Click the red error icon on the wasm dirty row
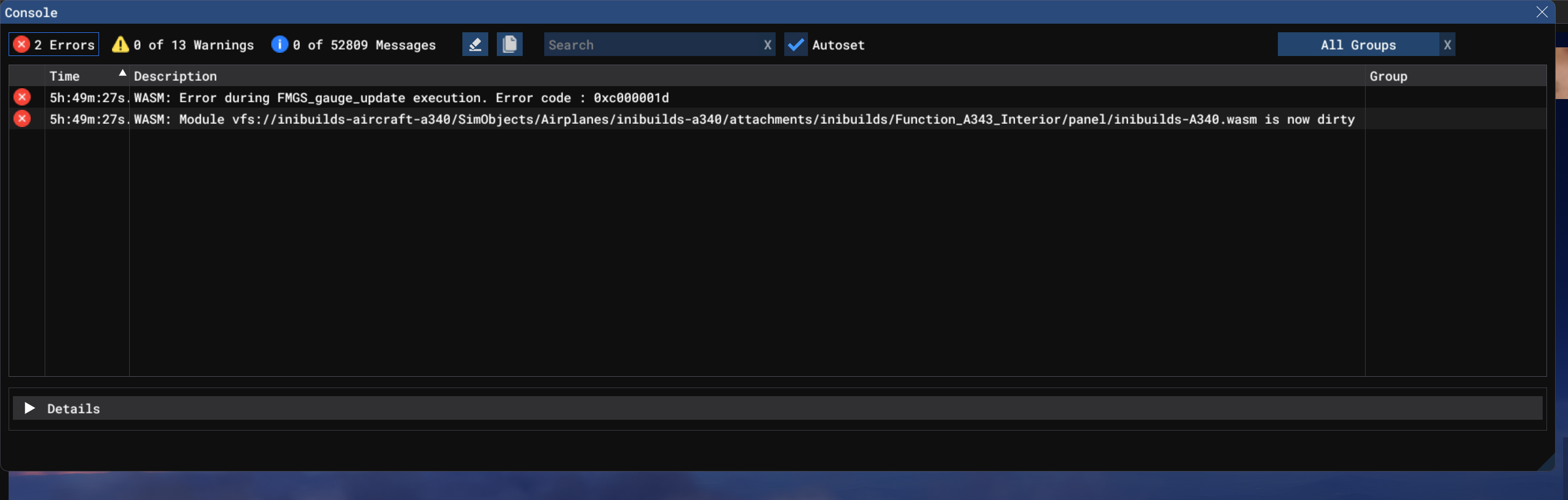 click(x=22, y=118)
